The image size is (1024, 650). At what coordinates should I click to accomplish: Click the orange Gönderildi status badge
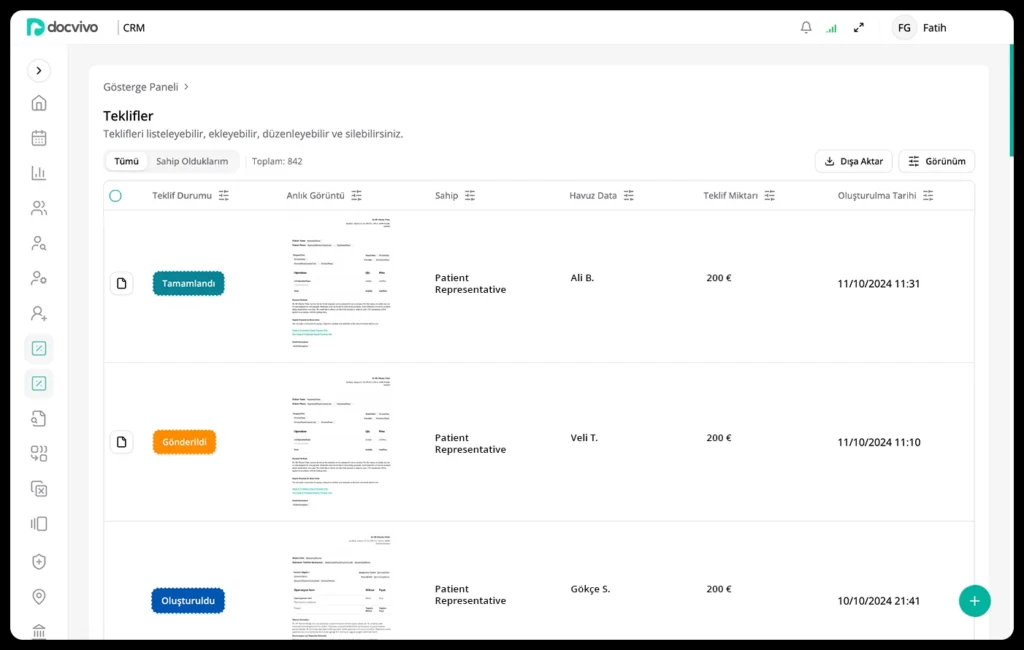[x=184, y=442]
